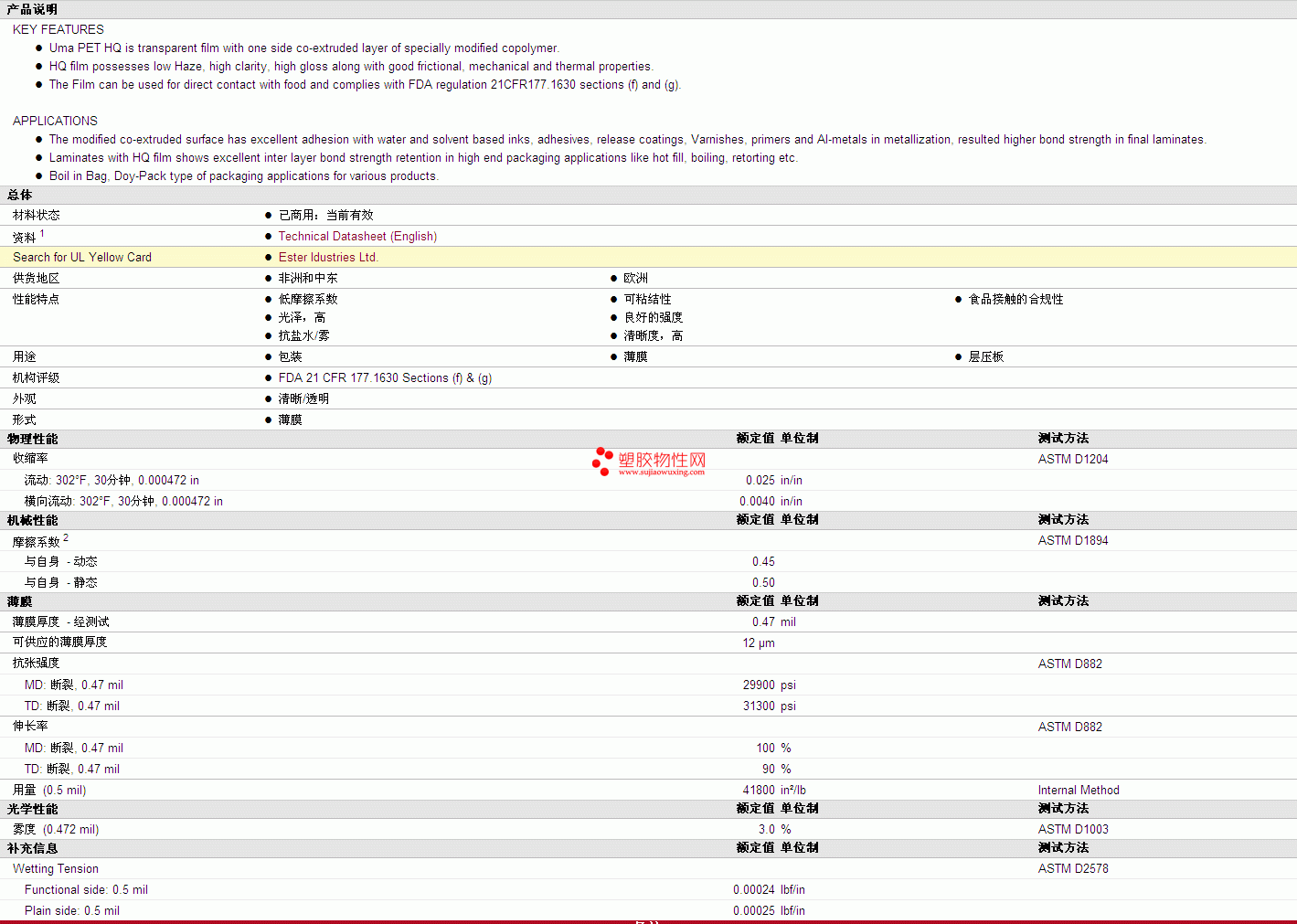
Task: Click the 3.0 % haze value
Action: (775, 829)
